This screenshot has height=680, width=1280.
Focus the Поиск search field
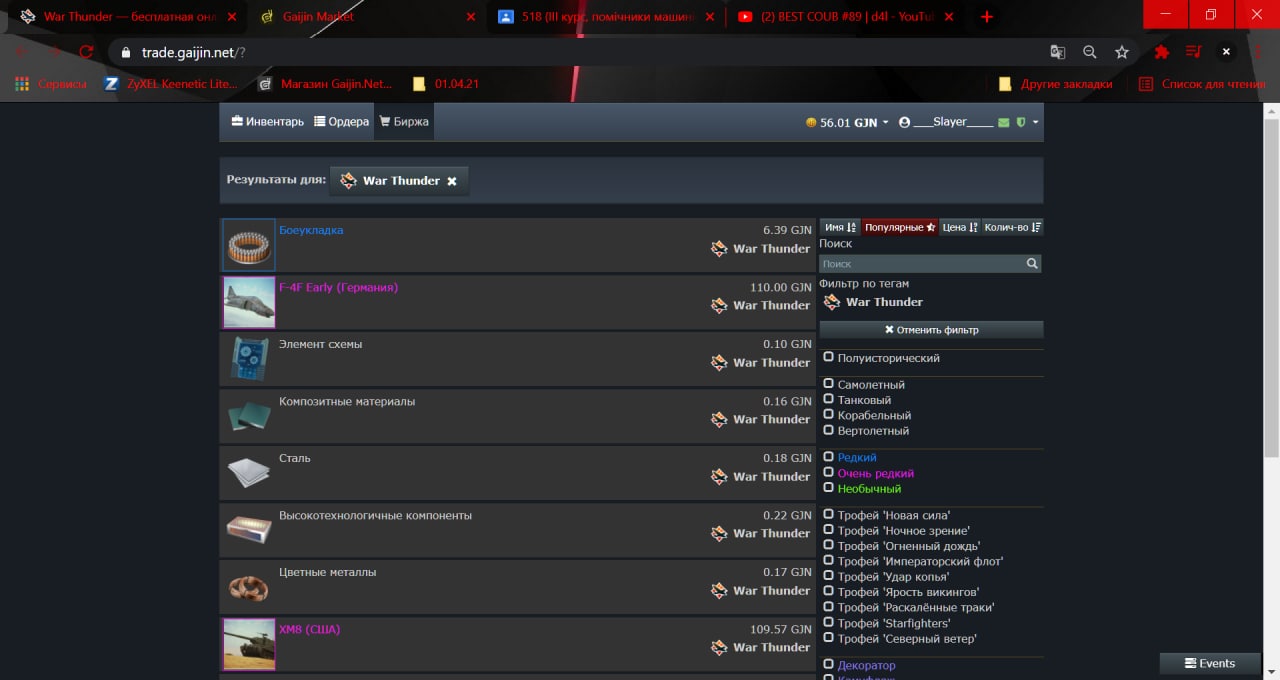922,264
